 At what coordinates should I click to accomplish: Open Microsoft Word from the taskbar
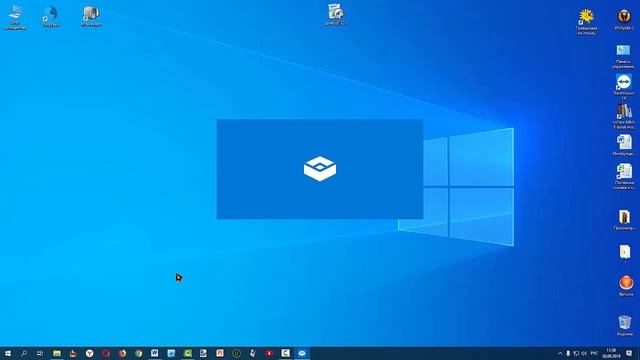(x=155, y=353)
